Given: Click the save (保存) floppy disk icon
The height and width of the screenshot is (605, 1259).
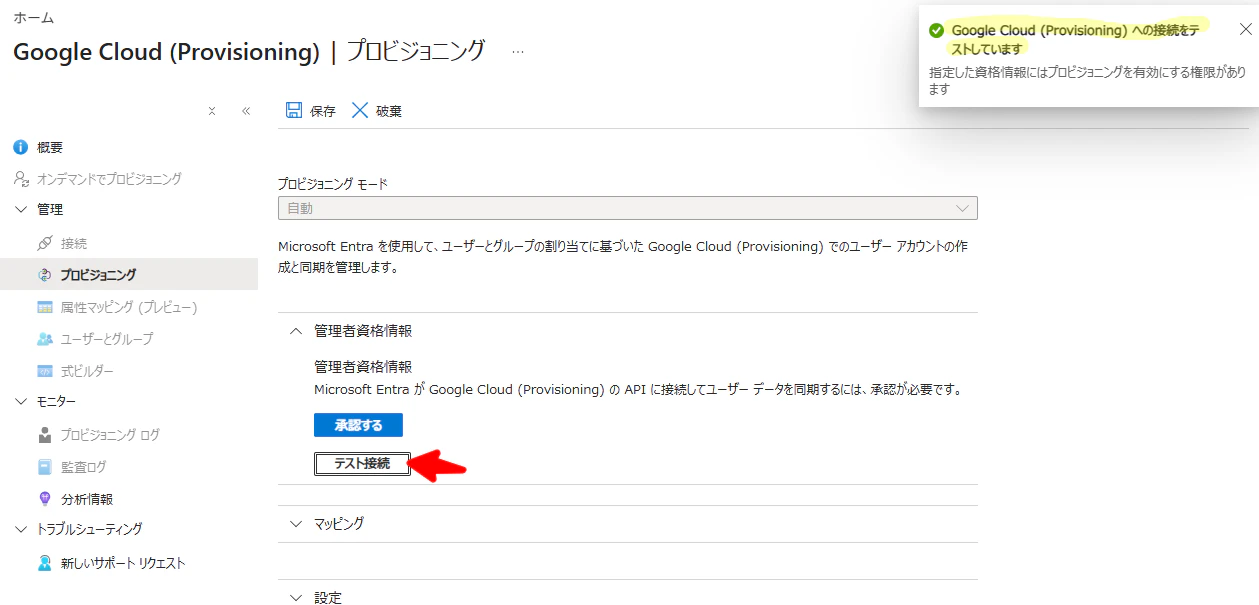Looking at the screenshot, I should tap(294, 110).
